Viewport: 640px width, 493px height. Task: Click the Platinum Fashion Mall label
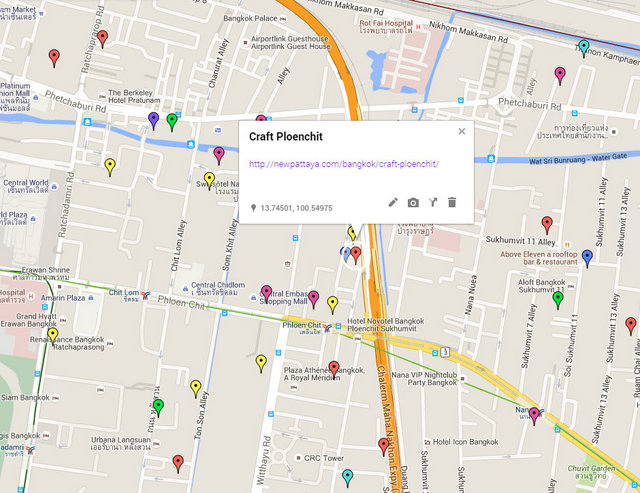click(16, 97)
